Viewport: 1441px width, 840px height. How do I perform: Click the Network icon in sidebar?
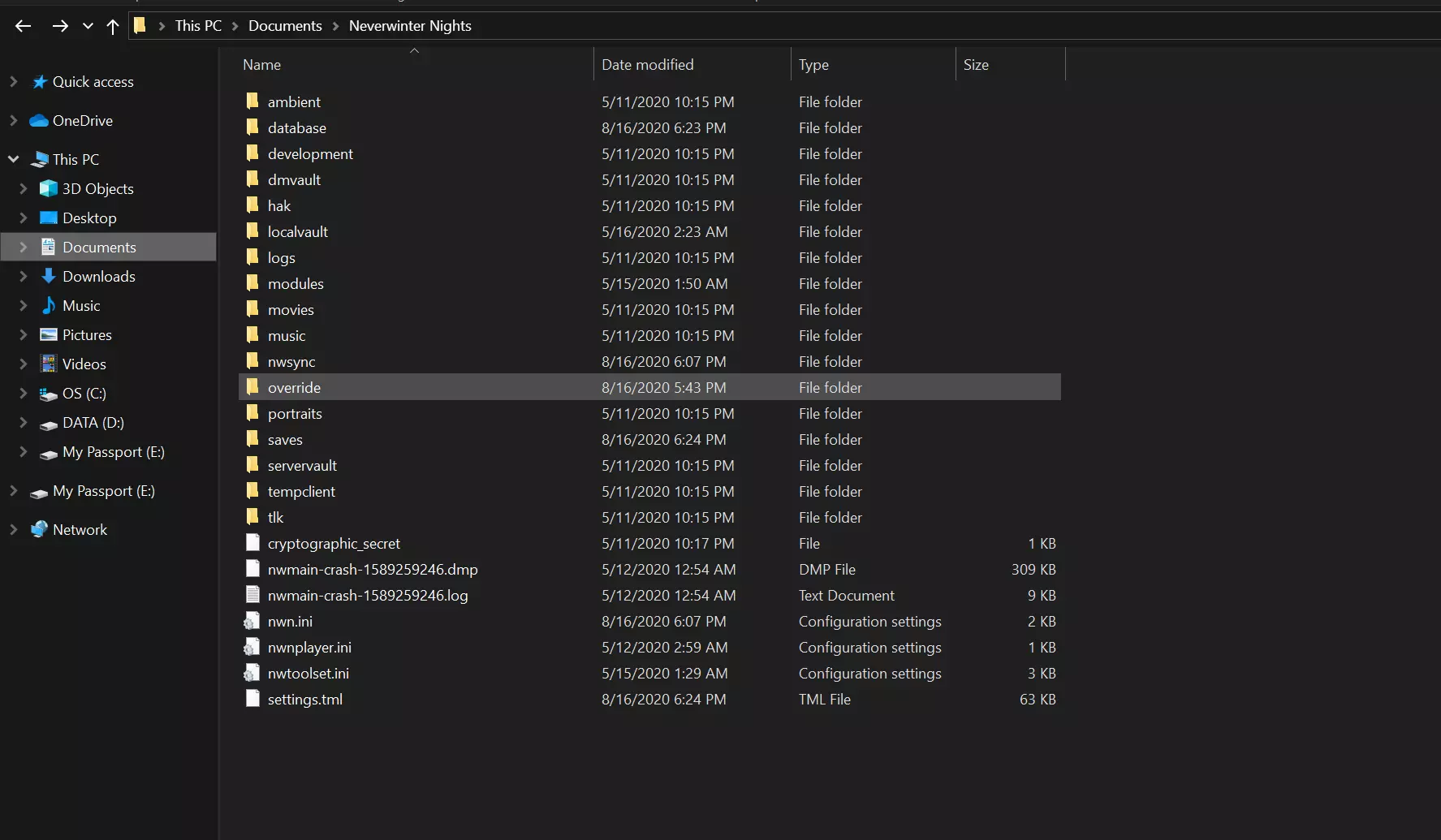pyautogui.click(x=39, y=530)
